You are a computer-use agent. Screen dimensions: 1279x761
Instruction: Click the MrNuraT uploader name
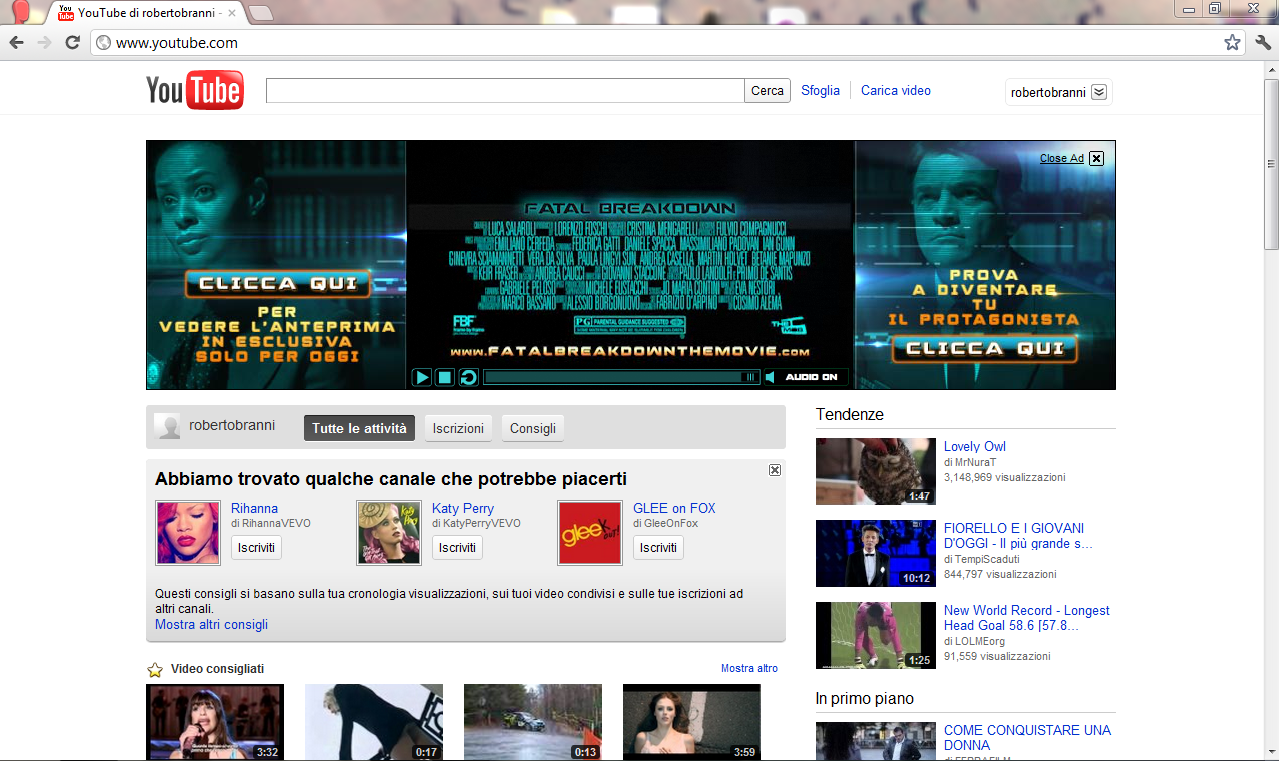point(973,463)
